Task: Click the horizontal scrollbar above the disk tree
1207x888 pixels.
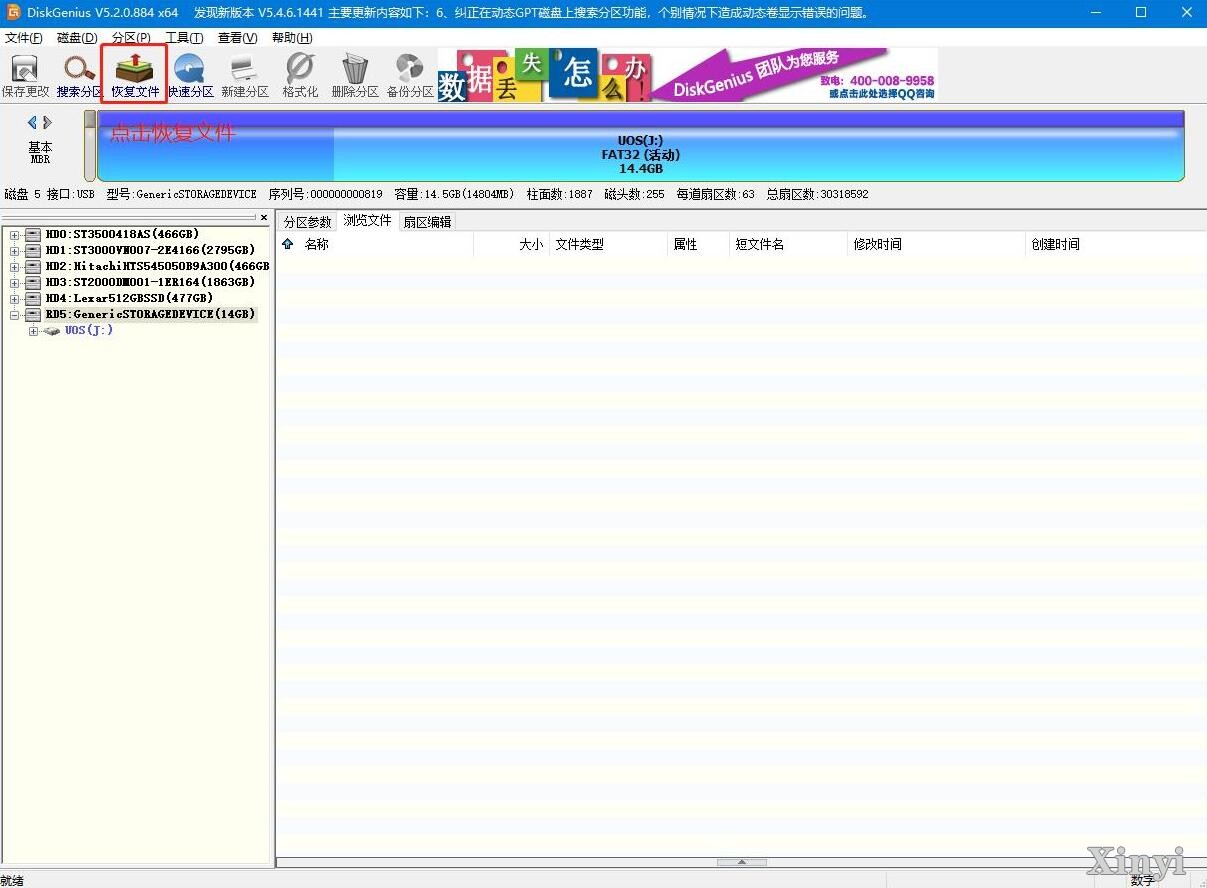Action: coord(129,217)
